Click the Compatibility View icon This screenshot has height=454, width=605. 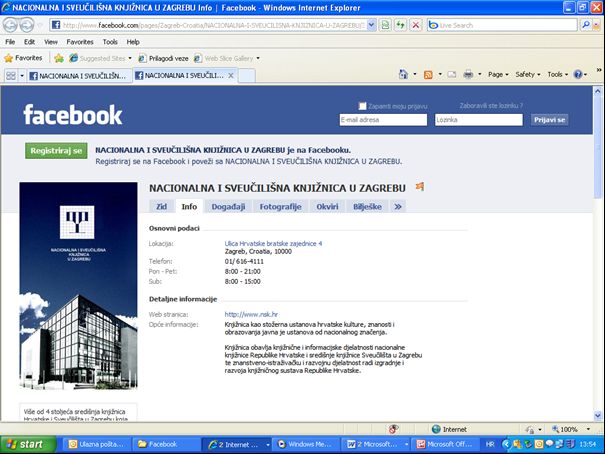[x=385, y=25]
